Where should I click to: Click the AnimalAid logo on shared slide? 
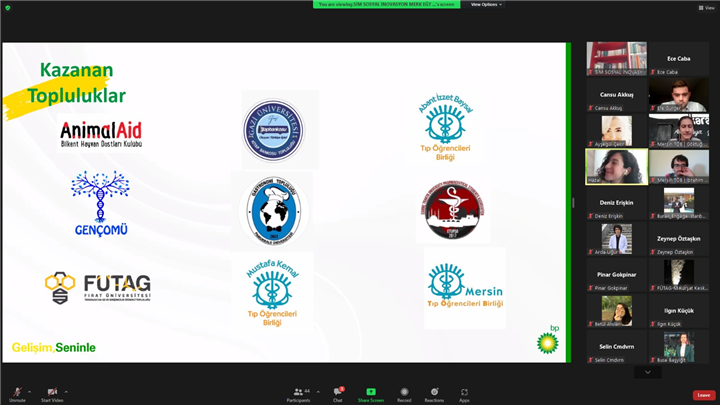pos(101,134)
